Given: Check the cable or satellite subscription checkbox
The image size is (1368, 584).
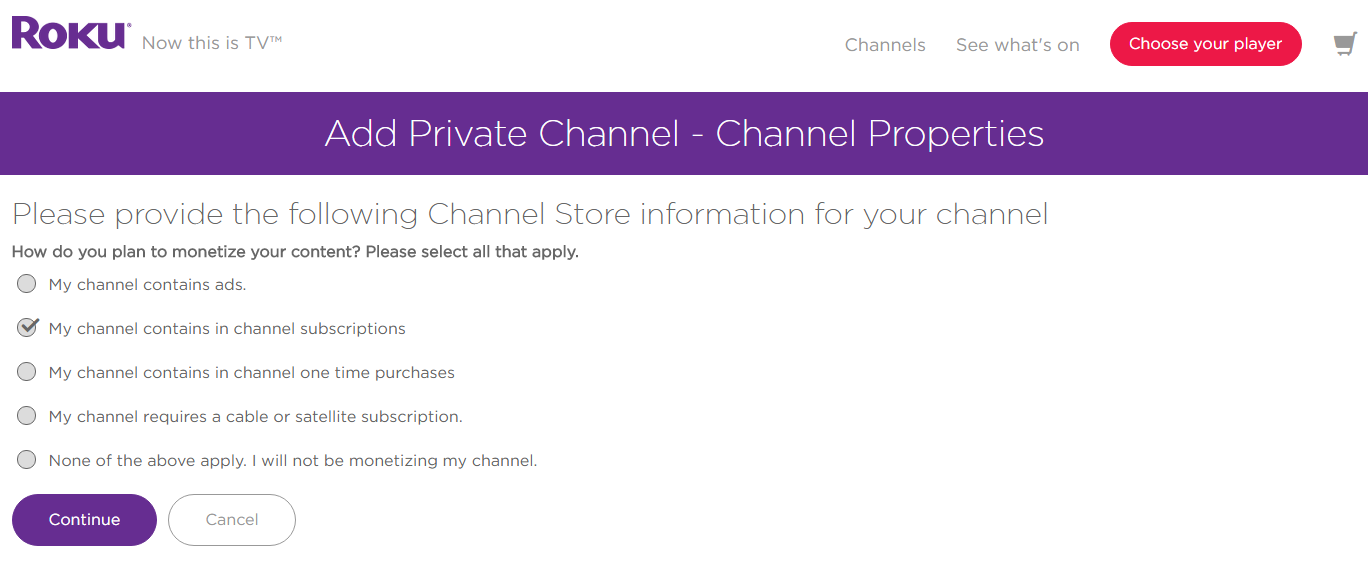Looking at the screenshot, I should pyautogui.click(x=27, y=416).
